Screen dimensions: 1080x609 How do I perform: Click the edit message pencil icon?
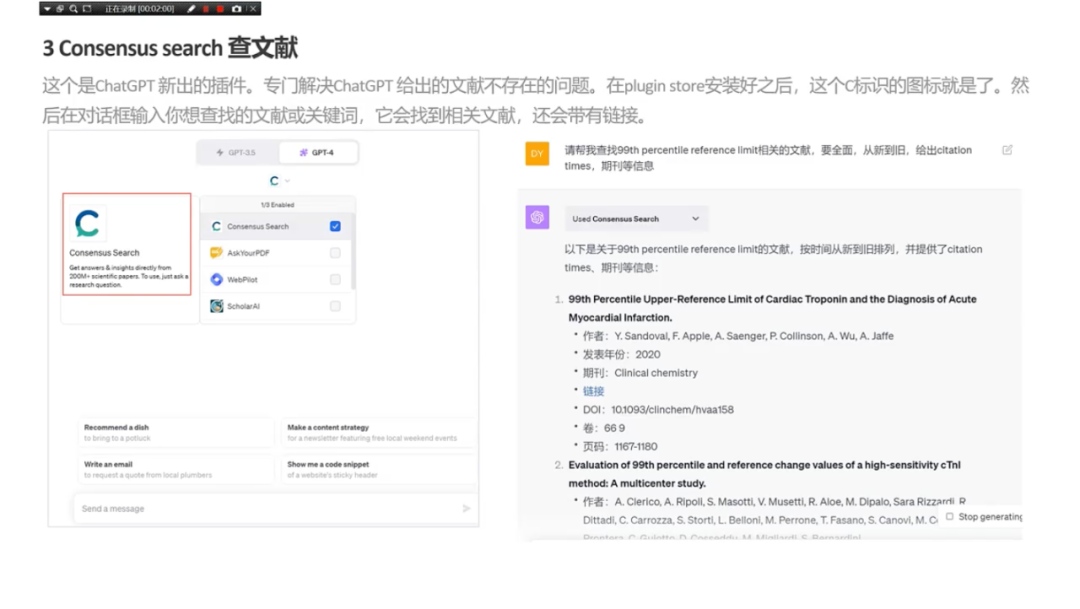[1007, 149]
